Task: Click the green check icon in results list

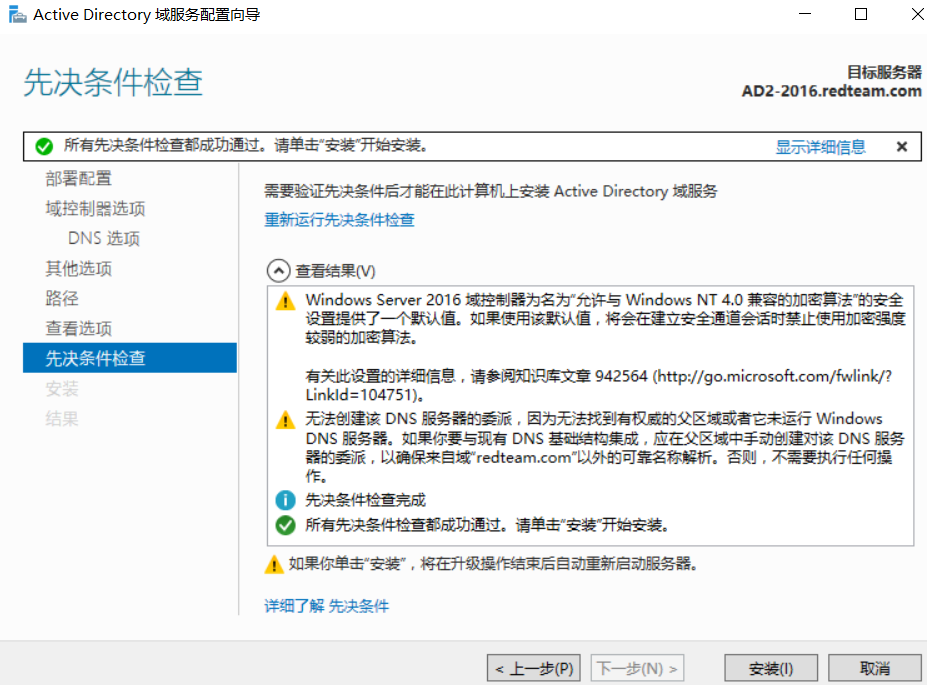Action: click(286, 525)
